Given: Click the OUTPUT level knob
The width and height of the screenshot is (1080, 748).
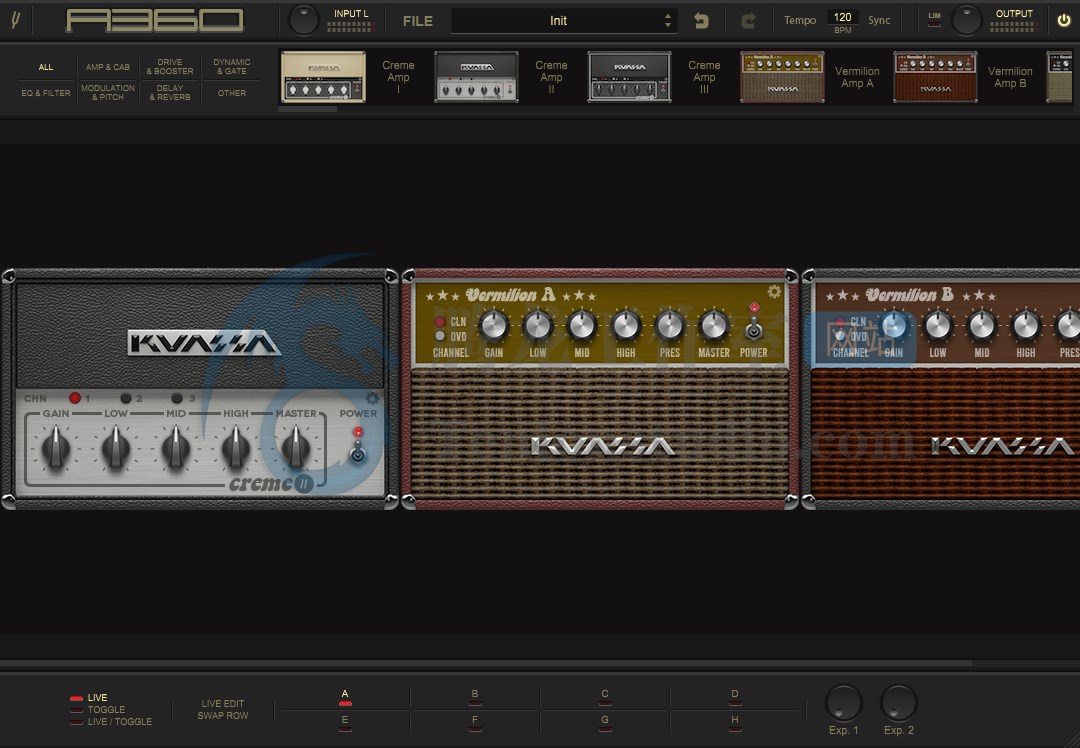Looking at the screenshot, I should point(966,20).
